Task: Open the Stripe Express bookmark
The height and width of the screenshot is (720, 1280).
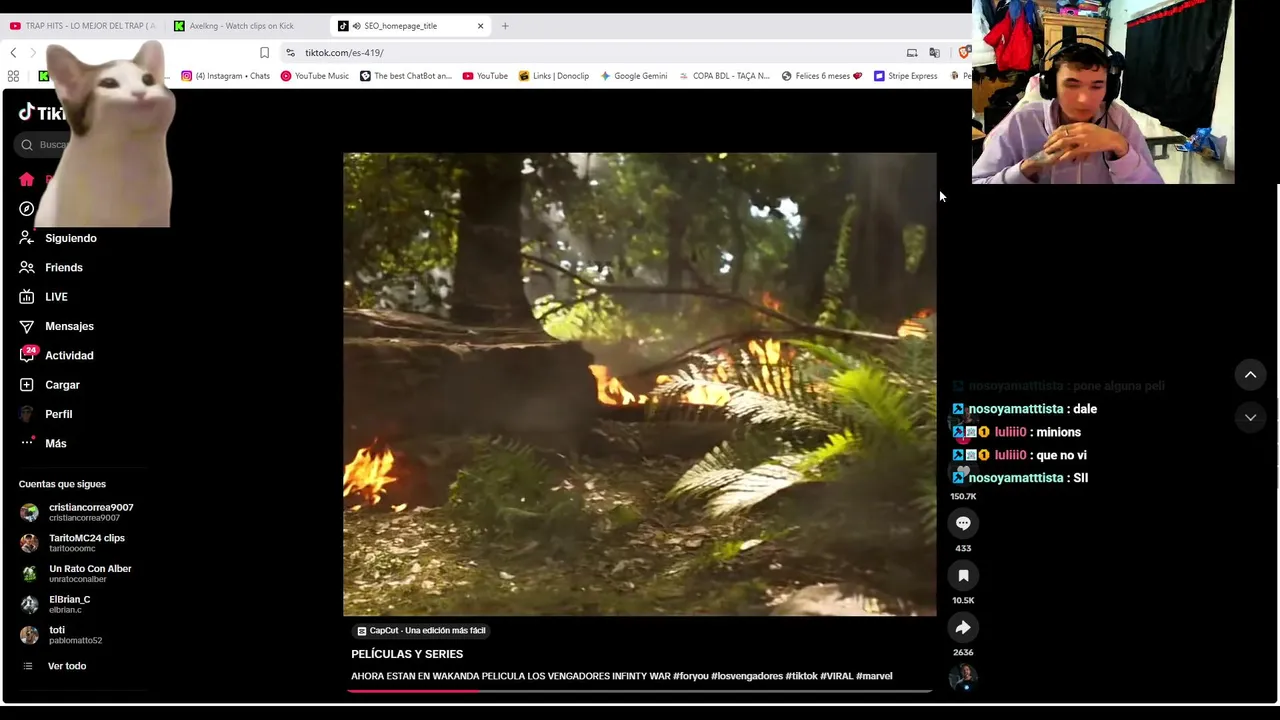Action: pyautogui.click(x=906, y=76)
